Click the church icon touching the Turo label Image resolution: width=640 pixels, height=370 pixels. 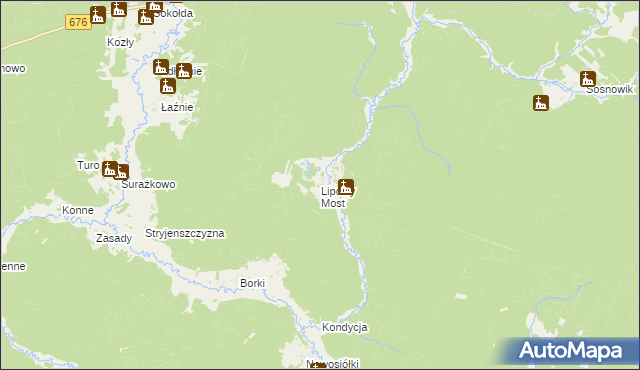point(109,169)
